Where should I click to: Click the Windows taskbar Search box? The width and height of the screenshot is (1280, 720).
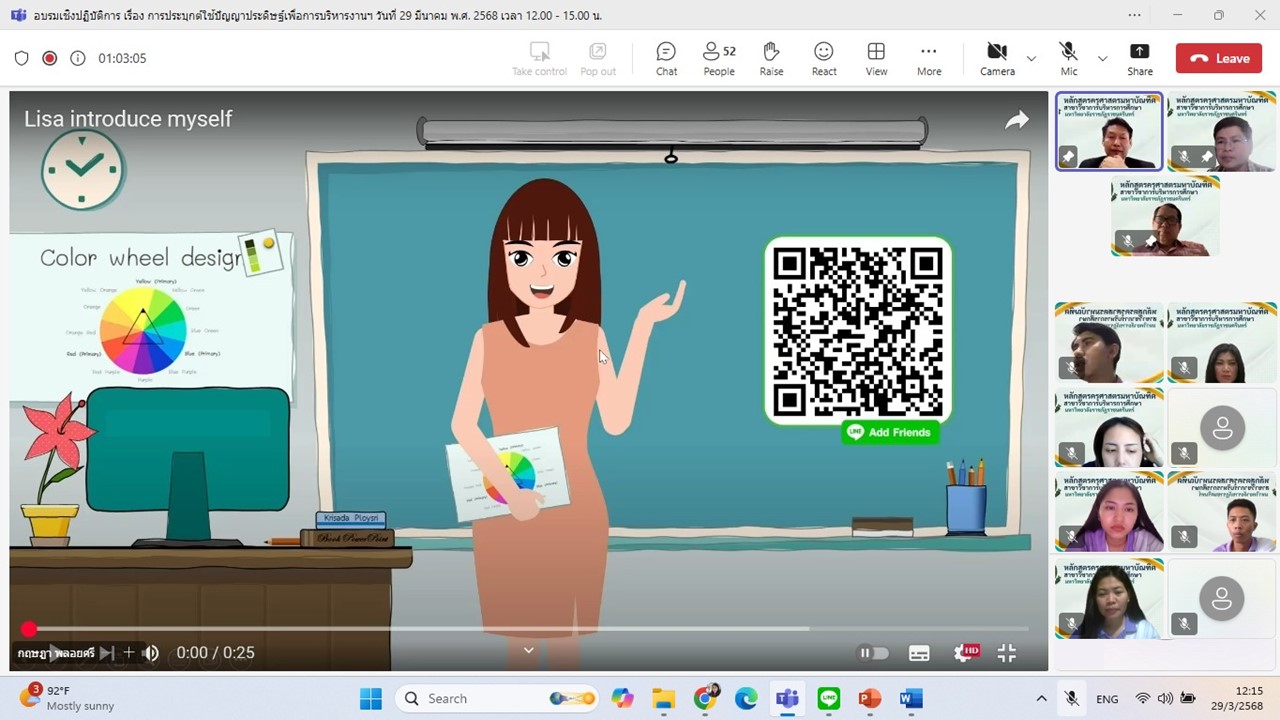point(495,698)
